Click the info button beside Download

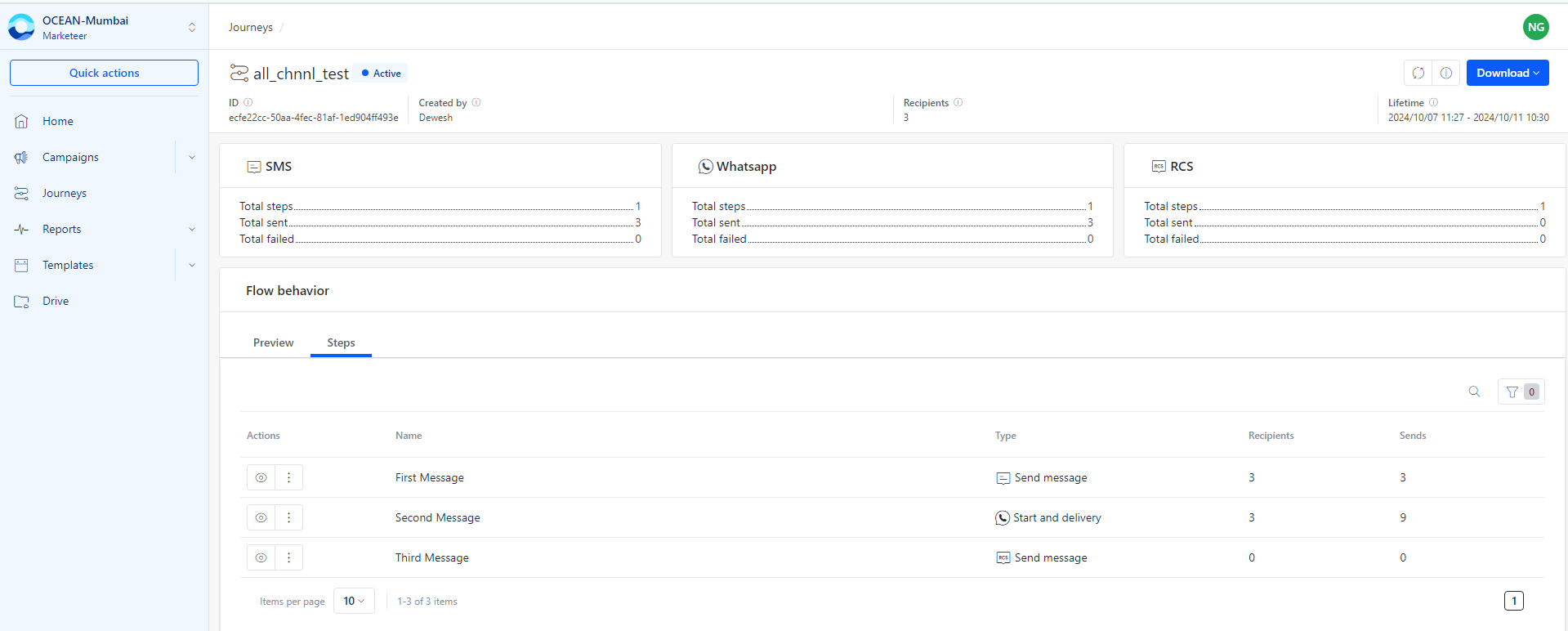click(x=1446, y=73)
